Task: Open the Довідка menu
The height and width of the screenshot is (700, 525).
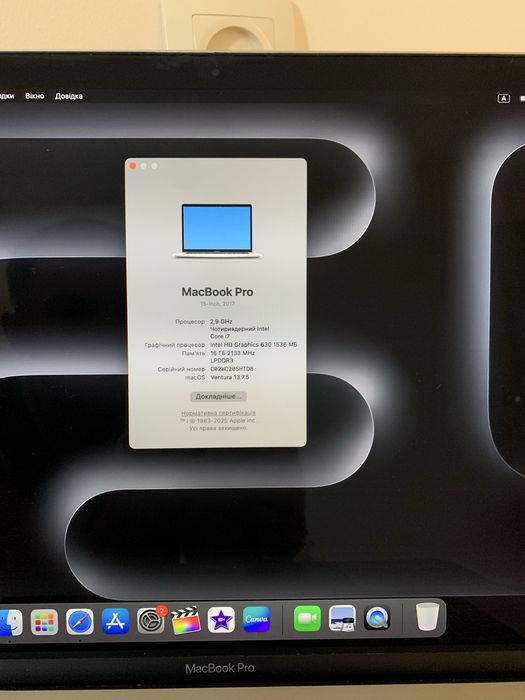Action: tap(69, 96)
